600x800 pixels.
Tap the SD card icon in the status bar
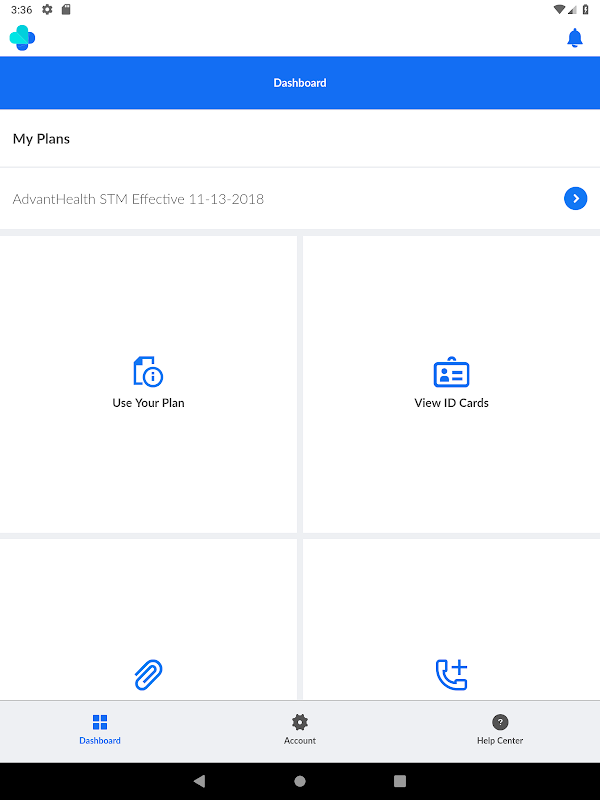(x=66, y=9)
